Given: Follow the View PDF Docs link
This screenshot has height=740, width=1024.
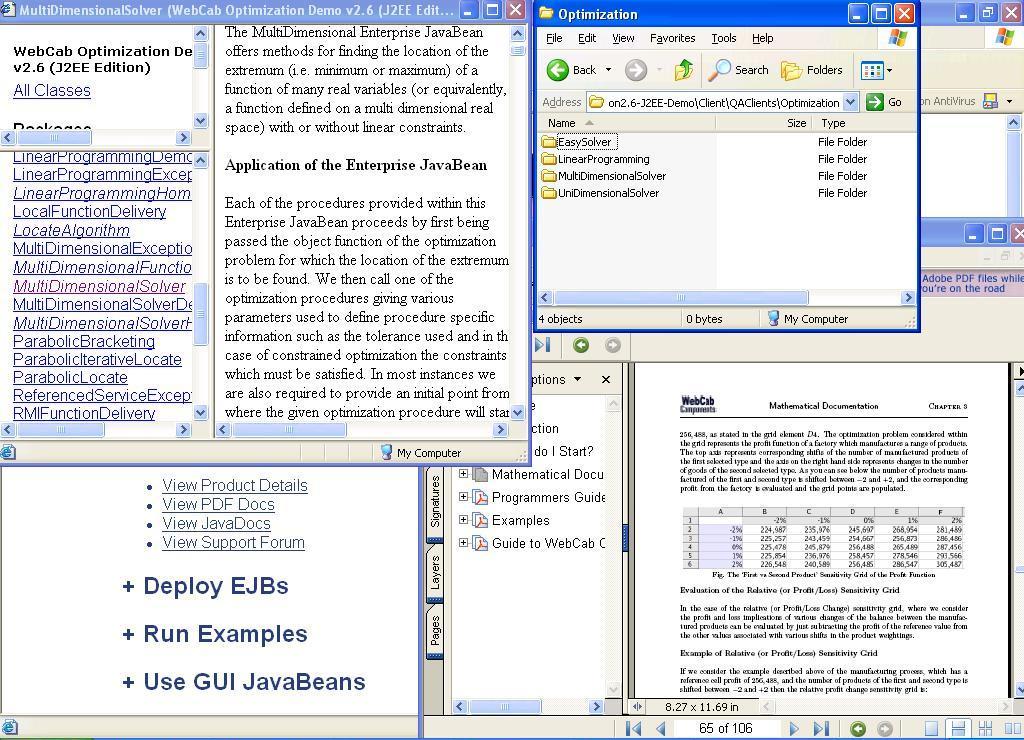Looking at the screenshot, I should pos(218,505).
